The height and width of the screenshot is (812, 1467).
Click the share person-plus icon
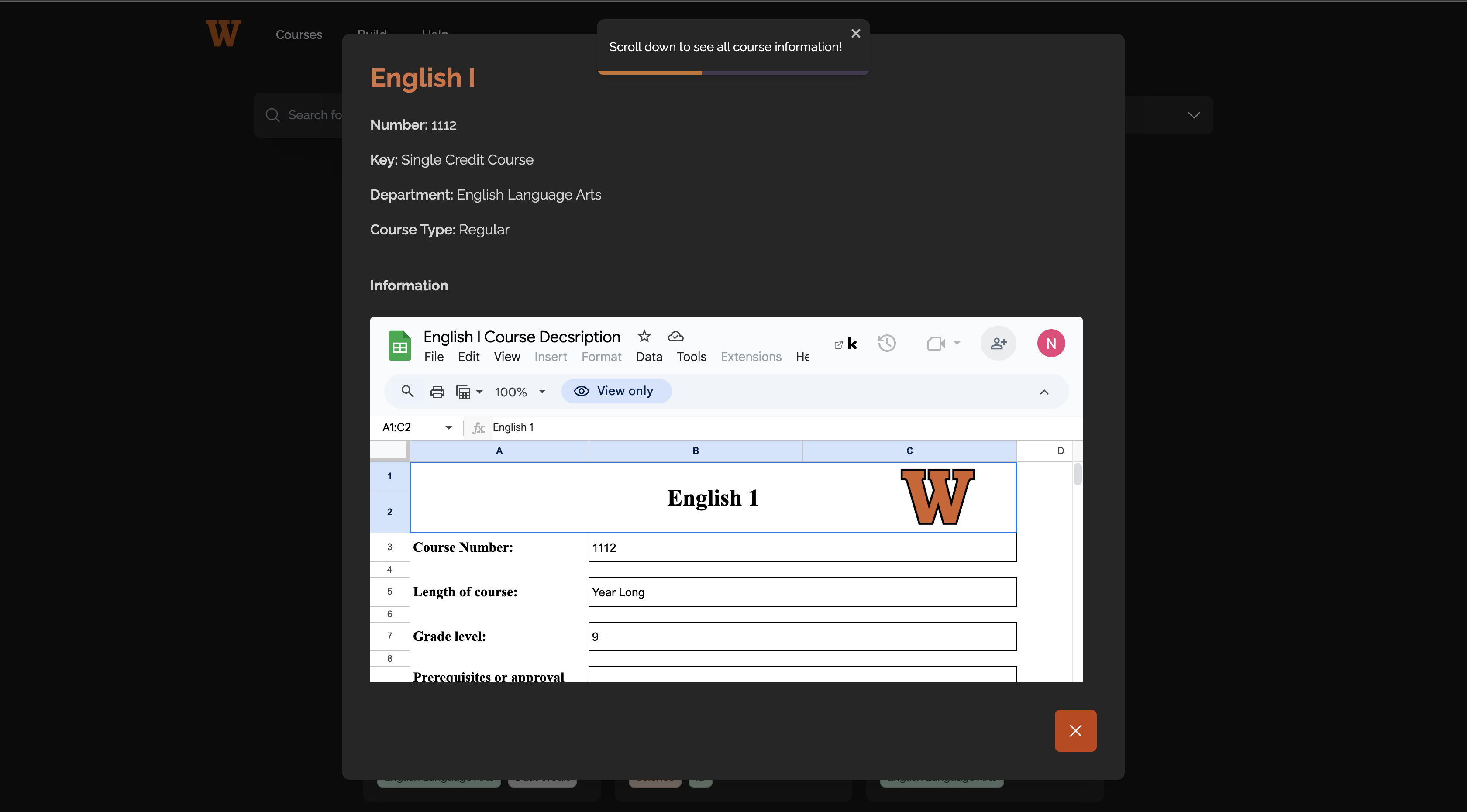[x=999, y=344]
